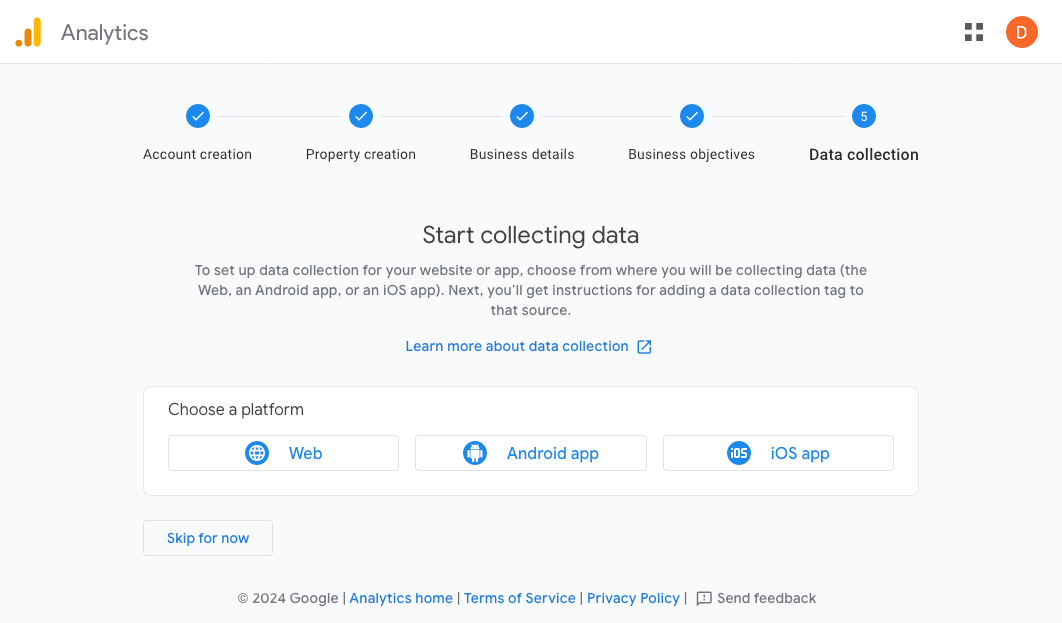Click the Business details step label

coord(522,154)
